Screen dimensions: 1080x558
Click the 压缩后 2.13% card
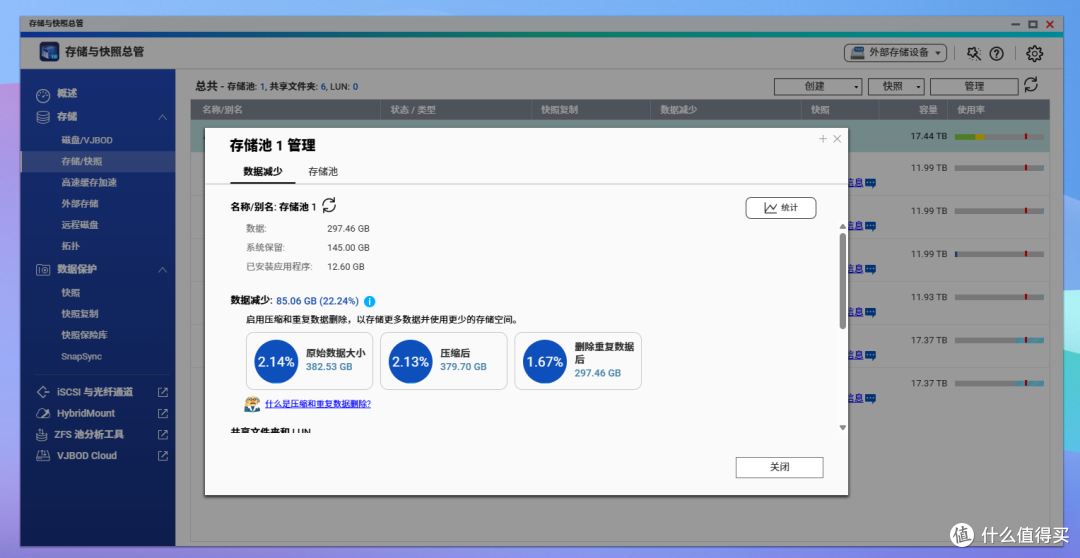444,361
